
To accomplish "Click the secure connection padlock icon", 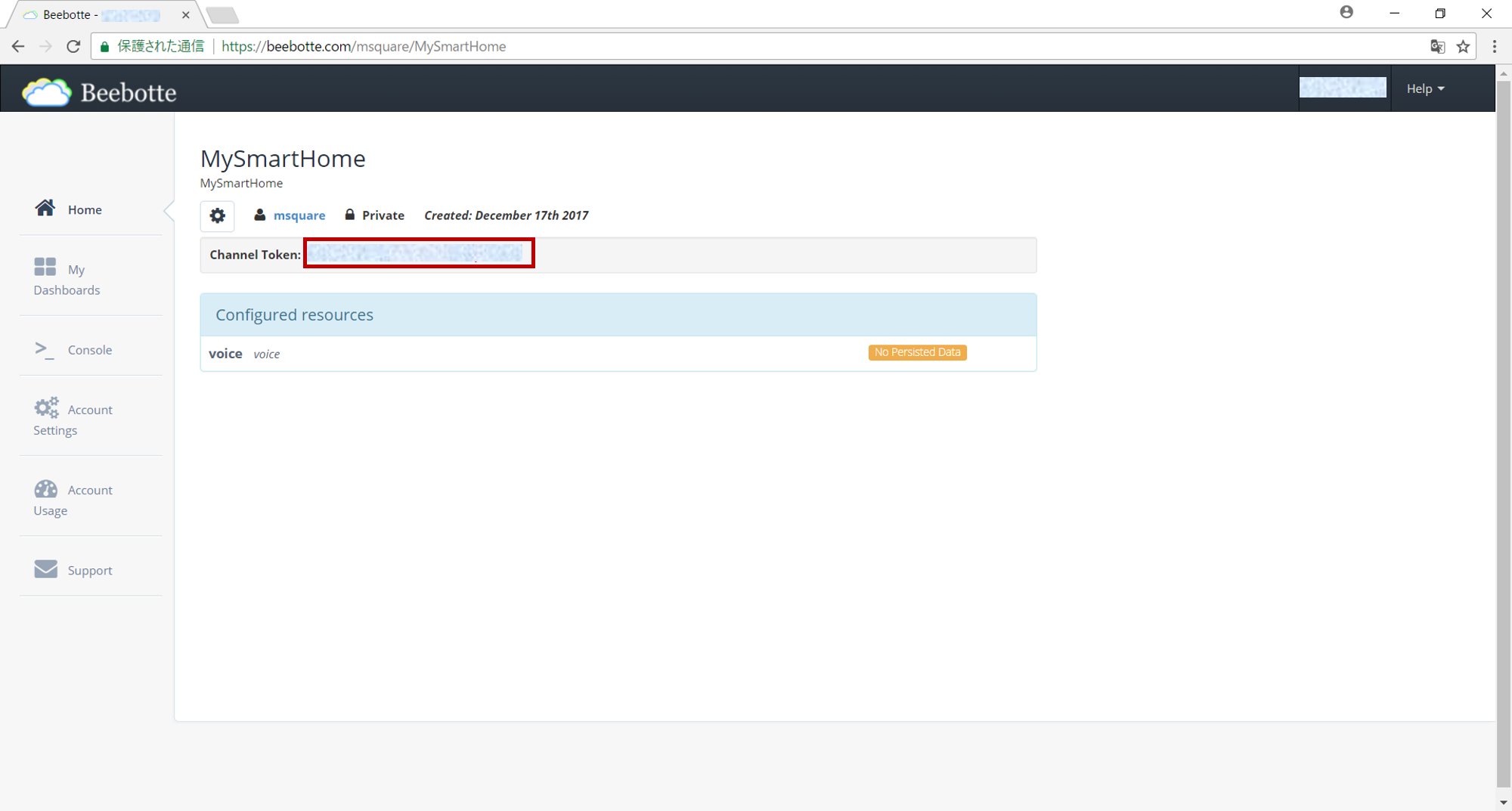I will point(105,46).
